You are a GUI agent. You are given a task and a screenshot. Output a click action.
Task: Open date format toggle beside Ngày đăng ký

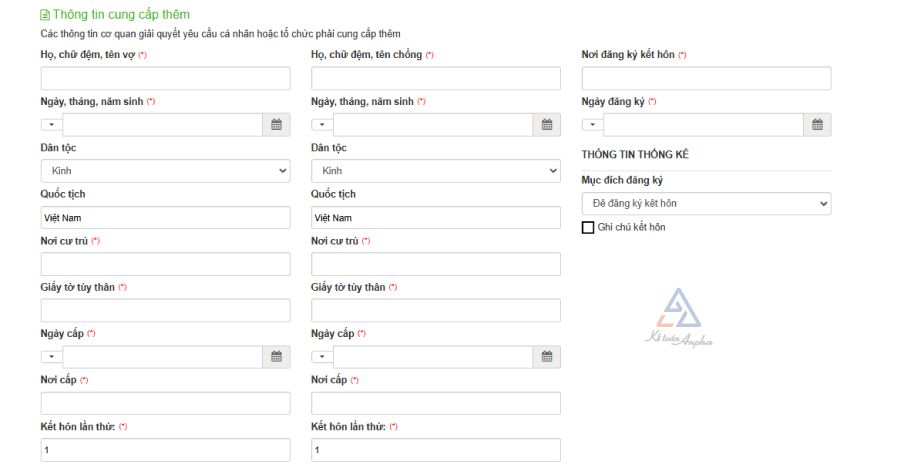coord(592,125)
